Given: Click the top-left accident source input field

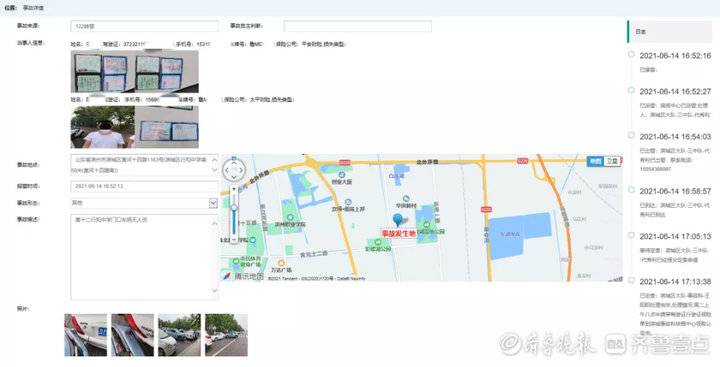Looking at the screenshot, I should coord(145,26).
